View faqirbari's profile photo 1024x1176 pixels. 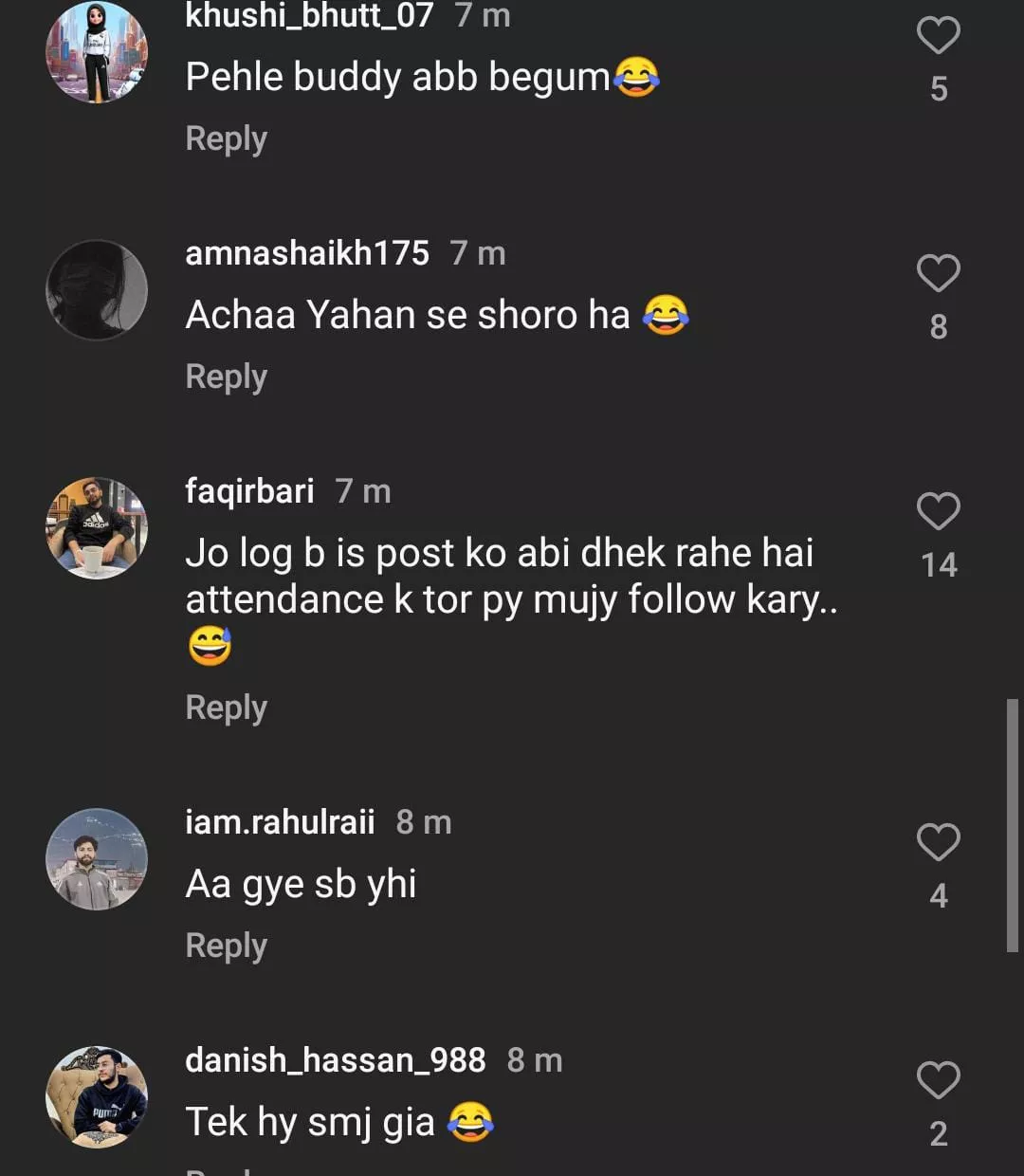[x=97, y=528]
